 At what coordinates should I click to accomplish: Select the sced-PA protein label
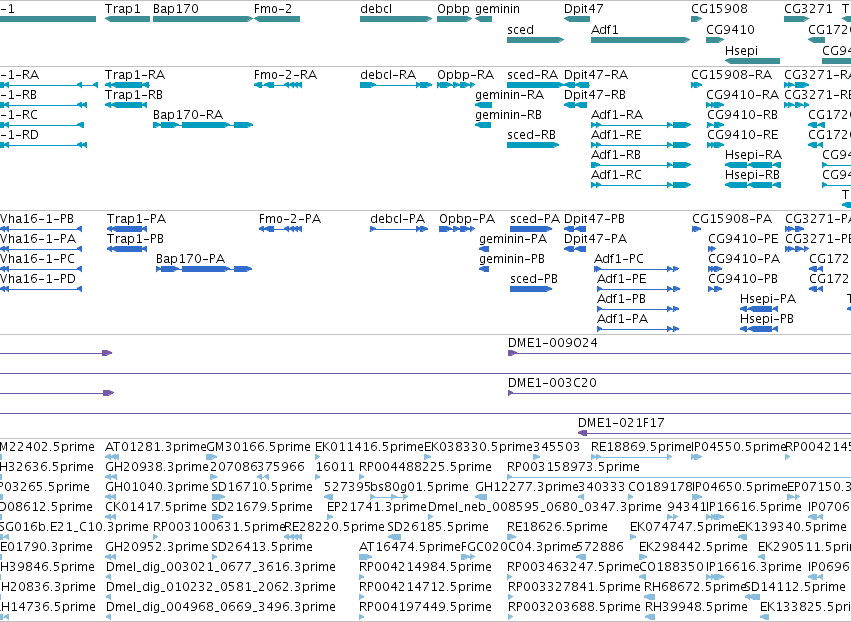pos(535,219)
